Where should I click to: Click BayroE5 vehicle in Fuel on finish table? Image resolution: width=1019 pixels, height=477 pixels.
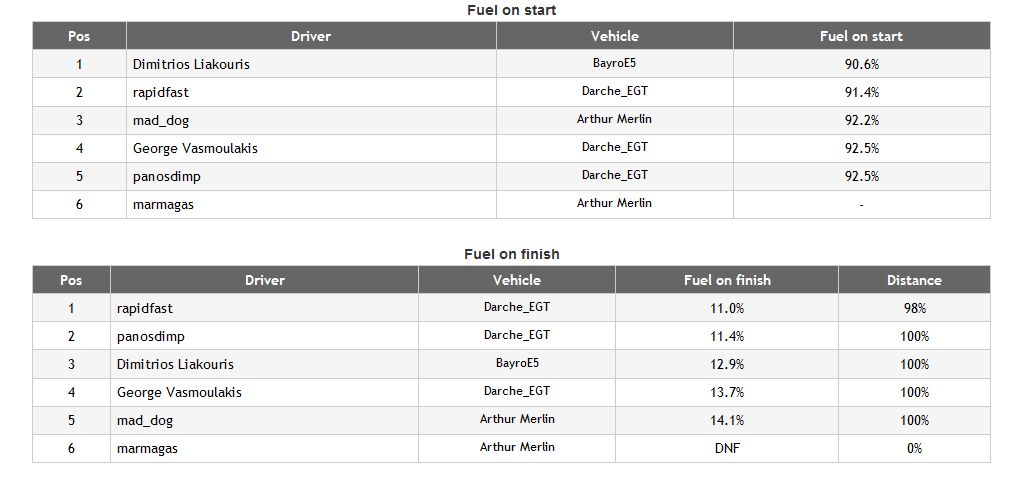click(x=517, y=363)
